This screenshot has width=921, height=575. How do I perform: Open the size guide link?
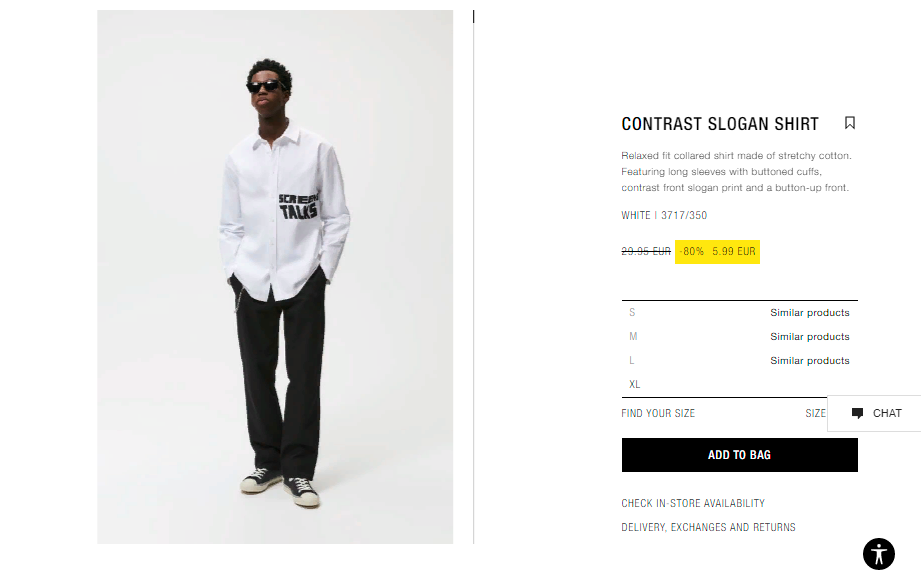click(815, 413)
